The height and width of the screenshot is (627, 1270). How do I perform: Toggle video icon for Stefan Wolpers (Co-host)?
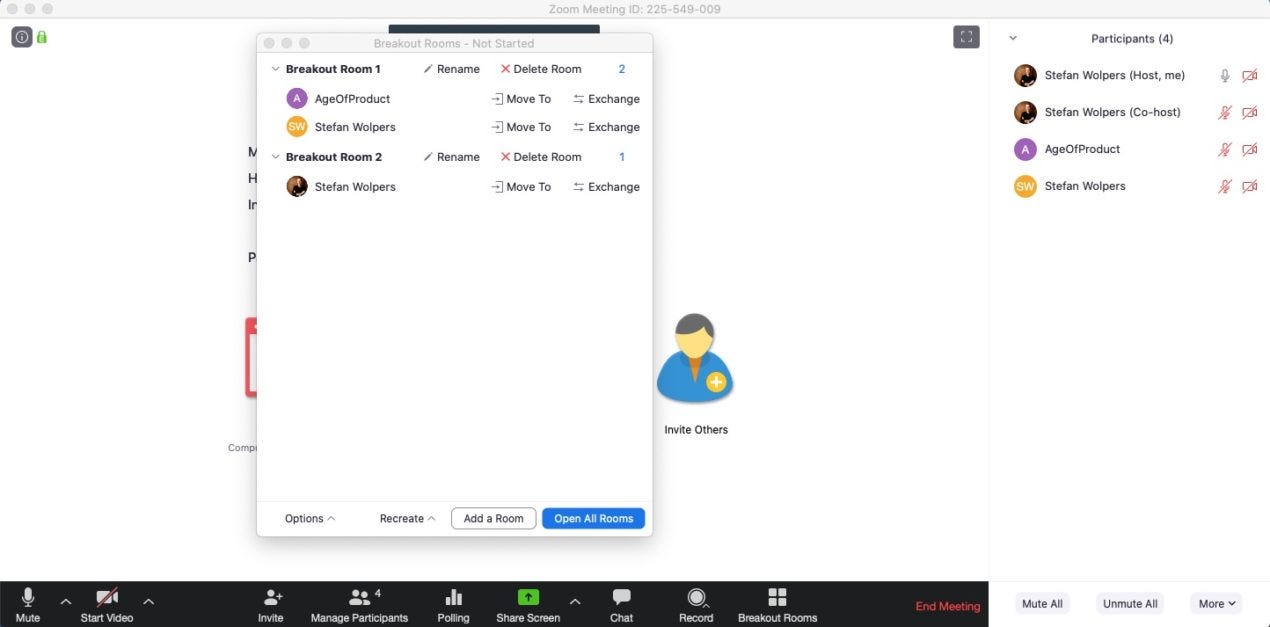[x=1249, y=112]
